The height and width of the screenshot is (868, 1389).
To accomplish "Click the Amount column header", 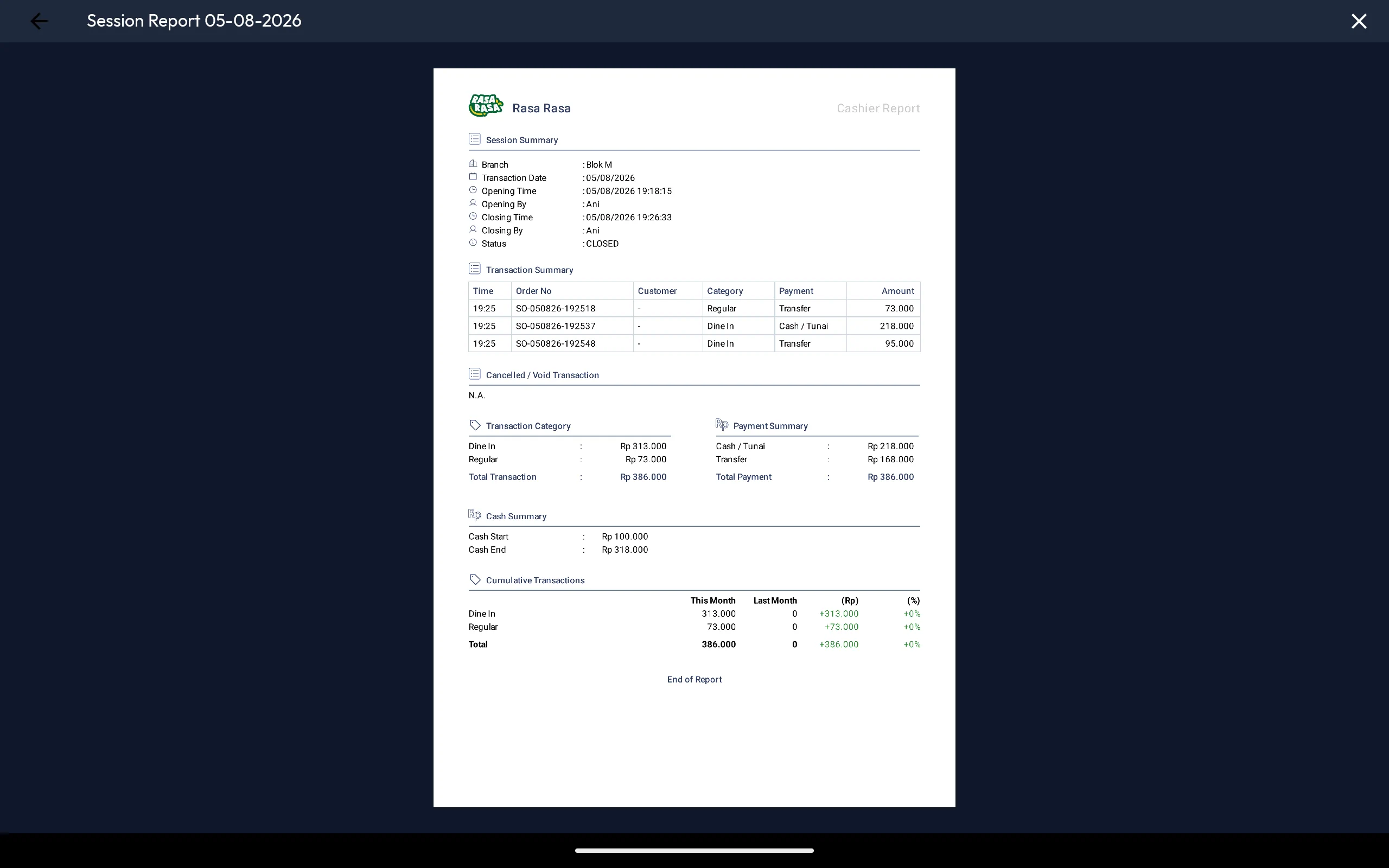I will pos(883,291).
